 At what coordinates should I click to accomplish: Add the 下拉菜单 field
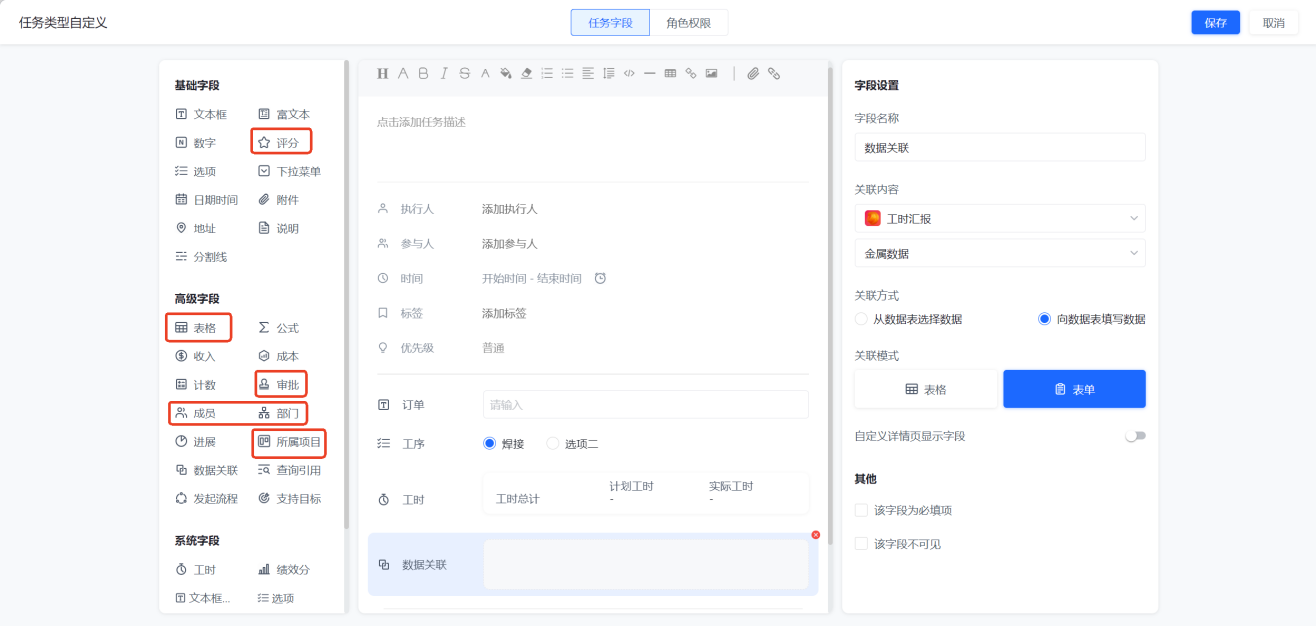(290, 171)
